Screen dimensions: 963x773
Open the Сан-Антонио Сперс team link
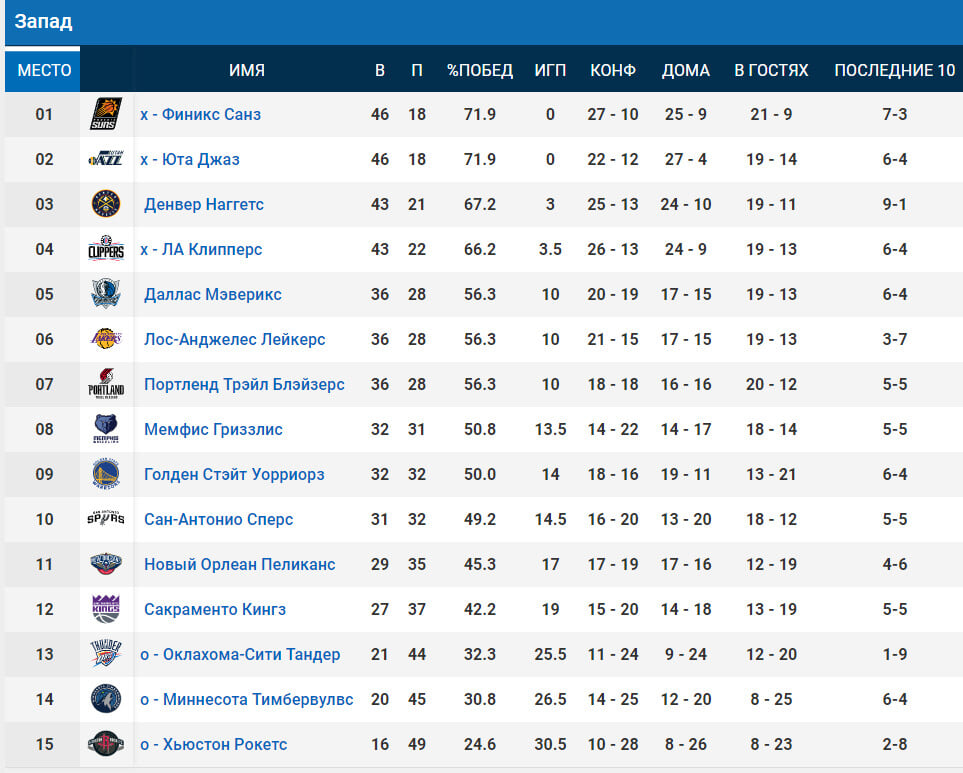pos(219,519)
